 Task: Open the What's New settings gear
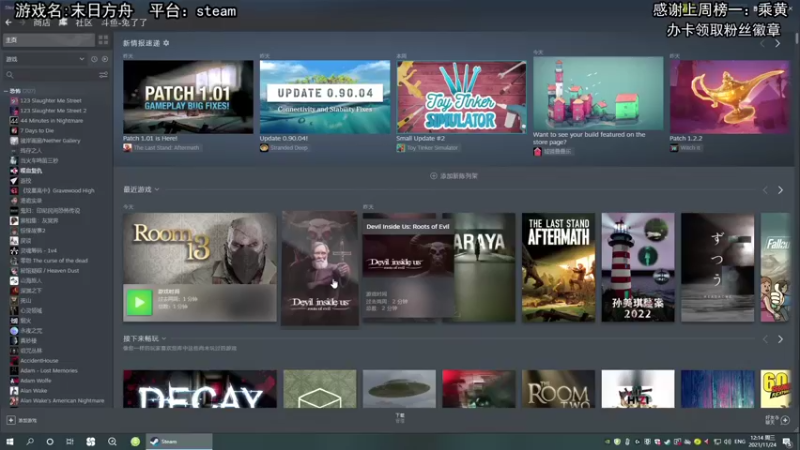tap(166, 43)
